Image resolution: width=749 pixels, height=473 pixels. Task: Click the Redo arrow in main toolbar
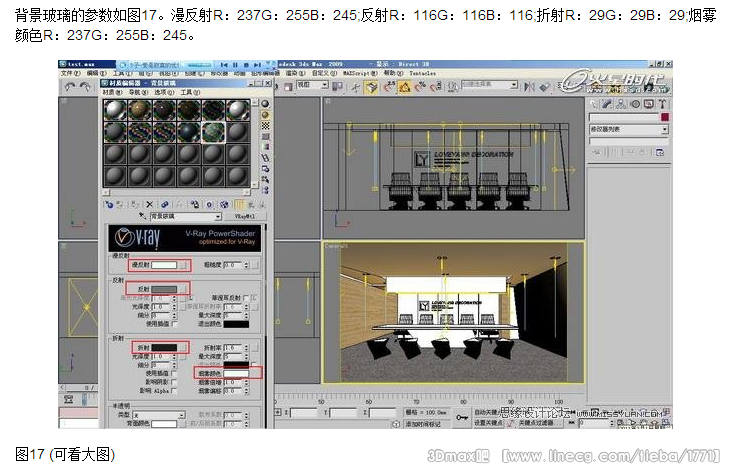pyautogui.click(x=85, y=87)
